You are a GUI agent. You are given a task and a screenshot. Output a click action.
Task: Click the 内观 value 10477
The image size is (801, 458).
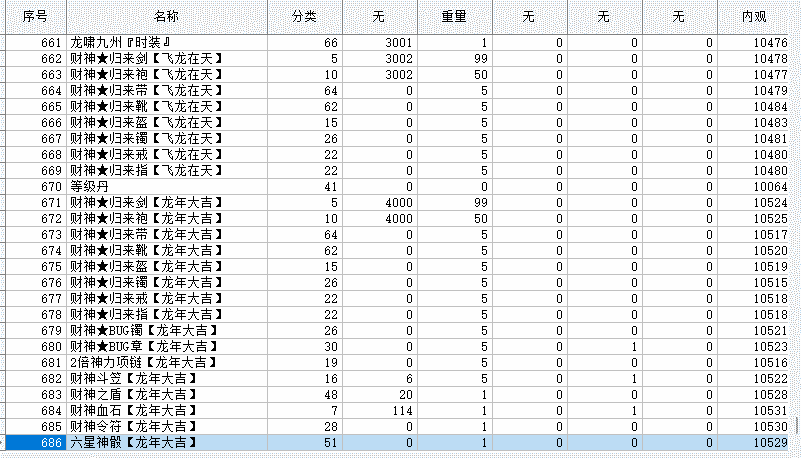pyautogui.click(x=755, y=75)
